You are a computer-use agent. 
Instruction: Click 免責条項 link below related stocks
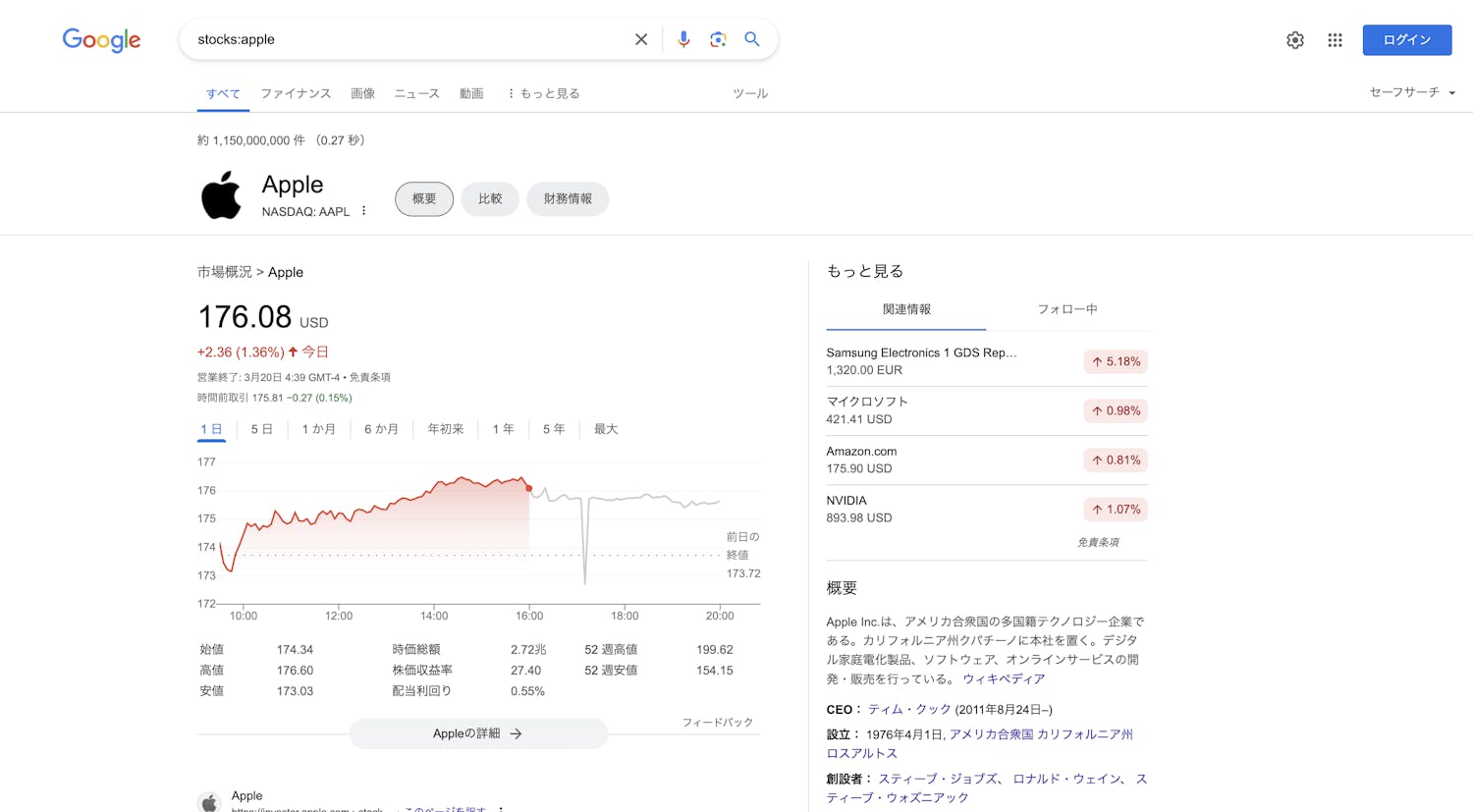(1098, 542)
